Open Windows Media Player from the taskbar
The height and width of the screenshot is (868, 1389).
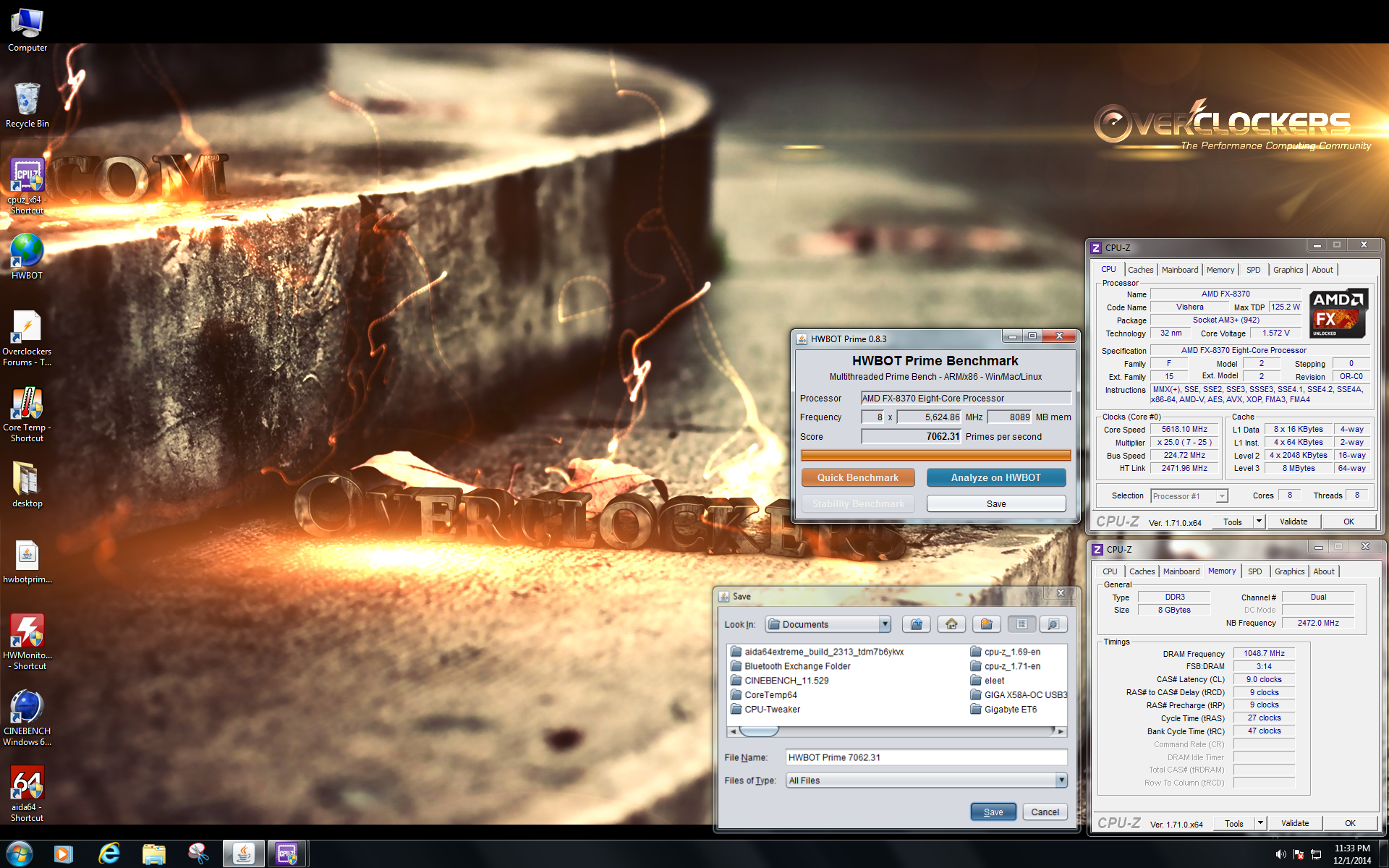click(64, 854)
